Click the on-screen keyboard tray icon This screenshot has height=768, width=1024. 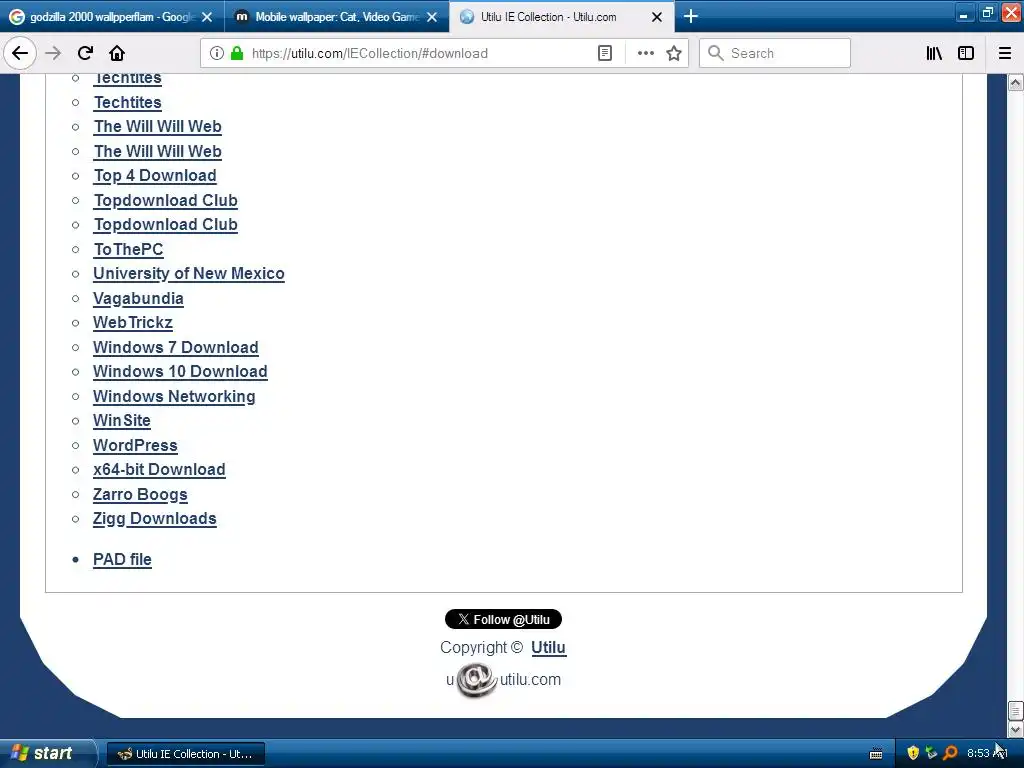[876, 754]
